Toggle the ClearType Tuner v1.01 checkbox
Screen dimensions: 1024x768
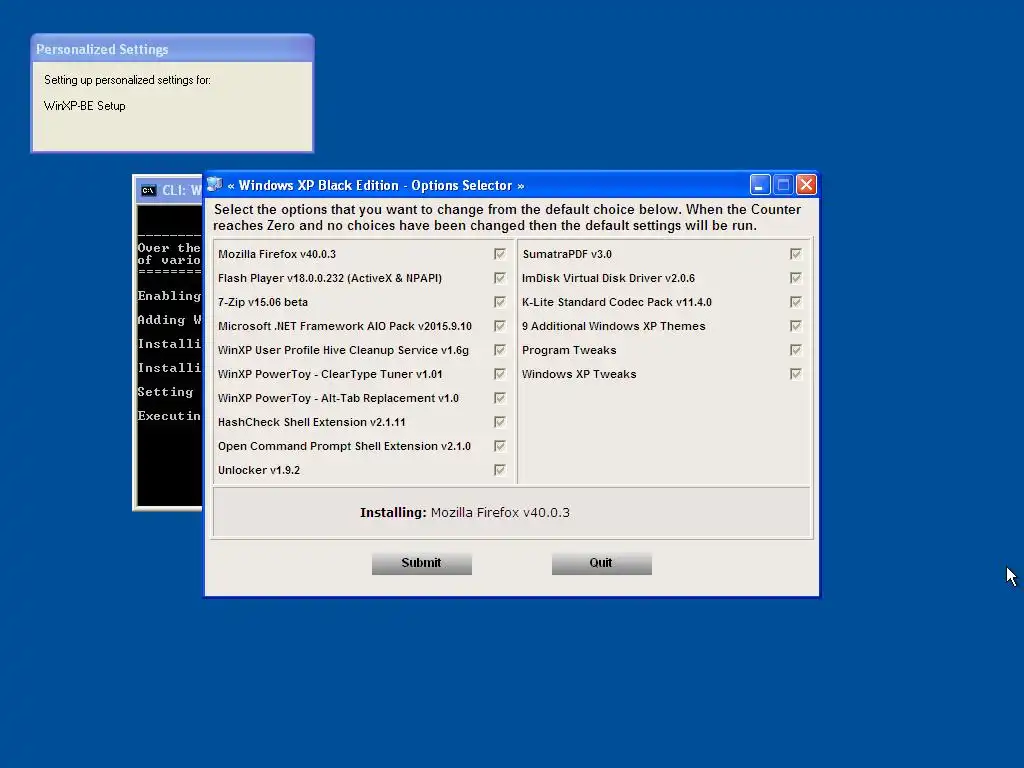tap(500, 374)
